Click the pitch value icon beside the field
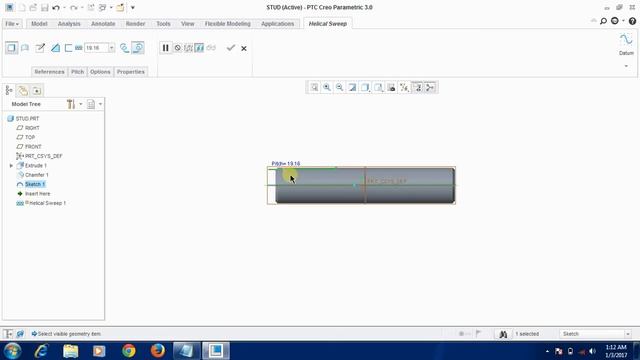Screen dimensions: 640x360 (78, 48)
